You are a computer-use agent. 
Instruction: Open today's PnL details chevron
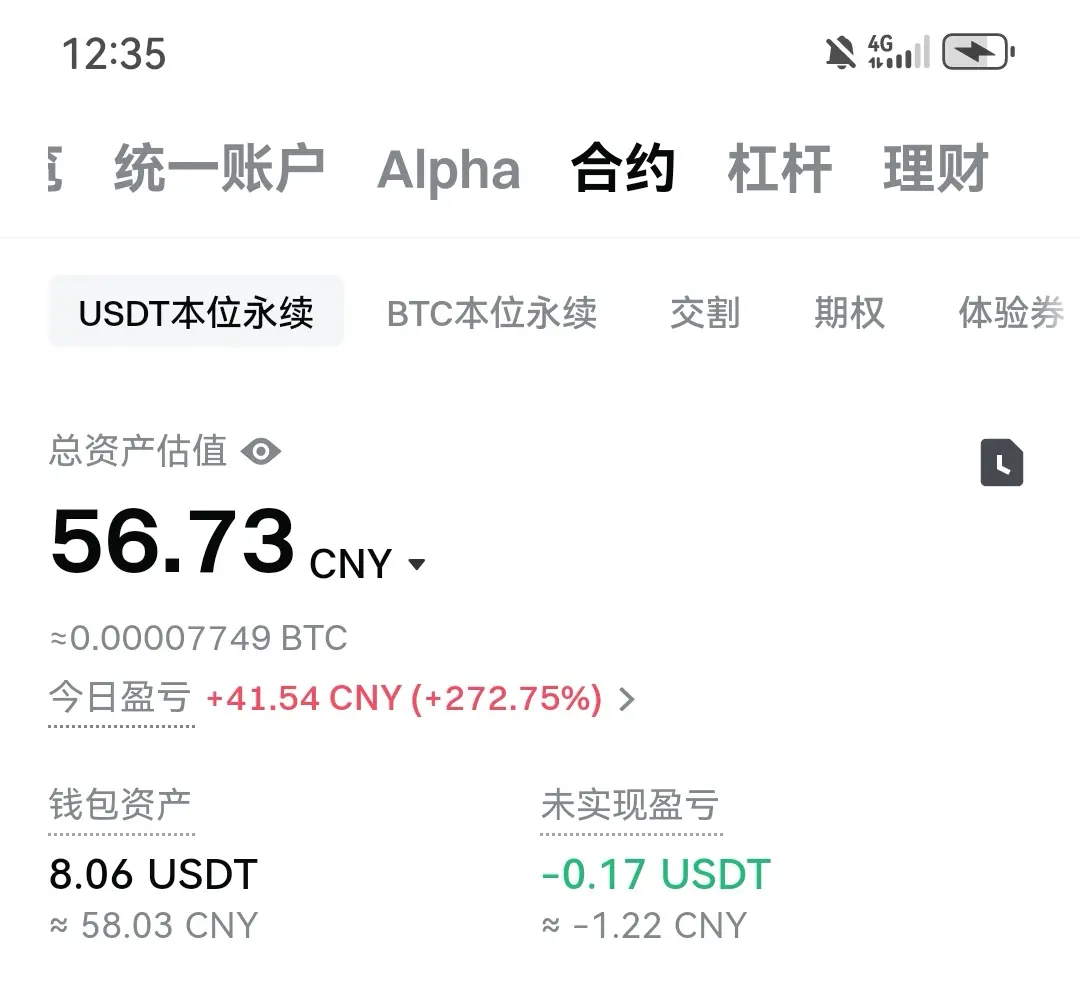(x=627, y=699)
